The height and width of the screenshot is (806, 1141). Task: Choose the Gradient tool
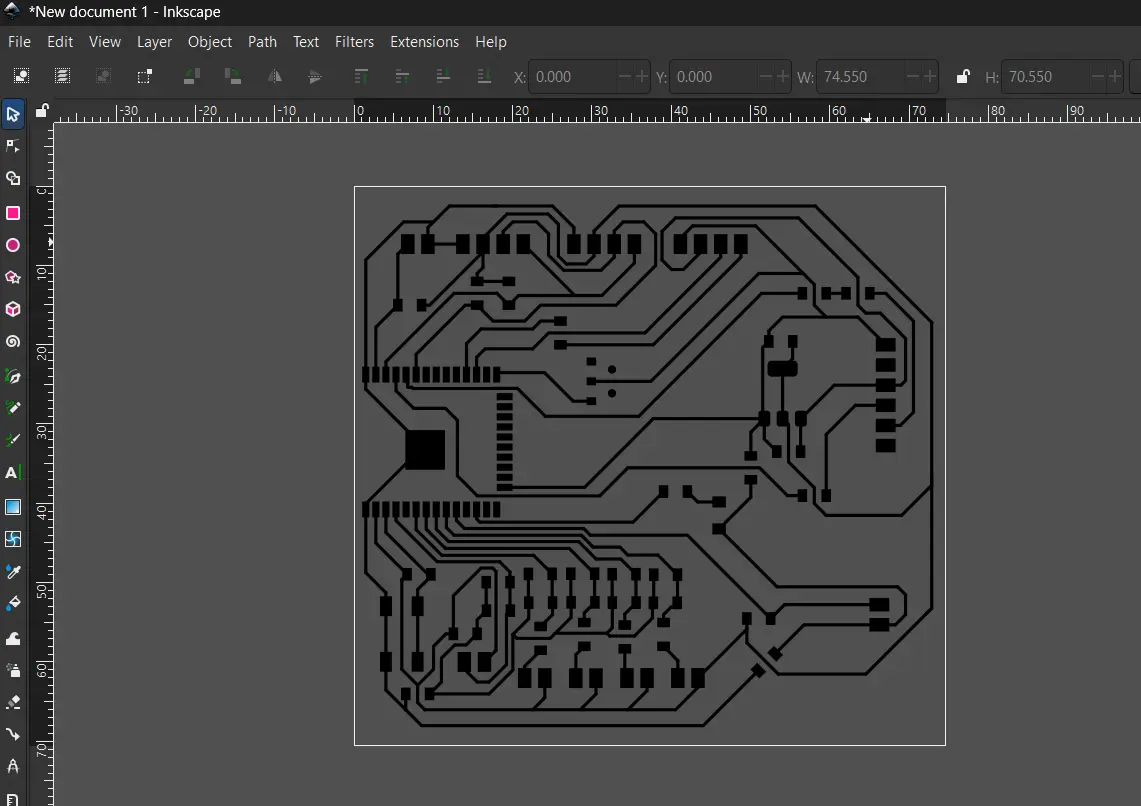13,507
